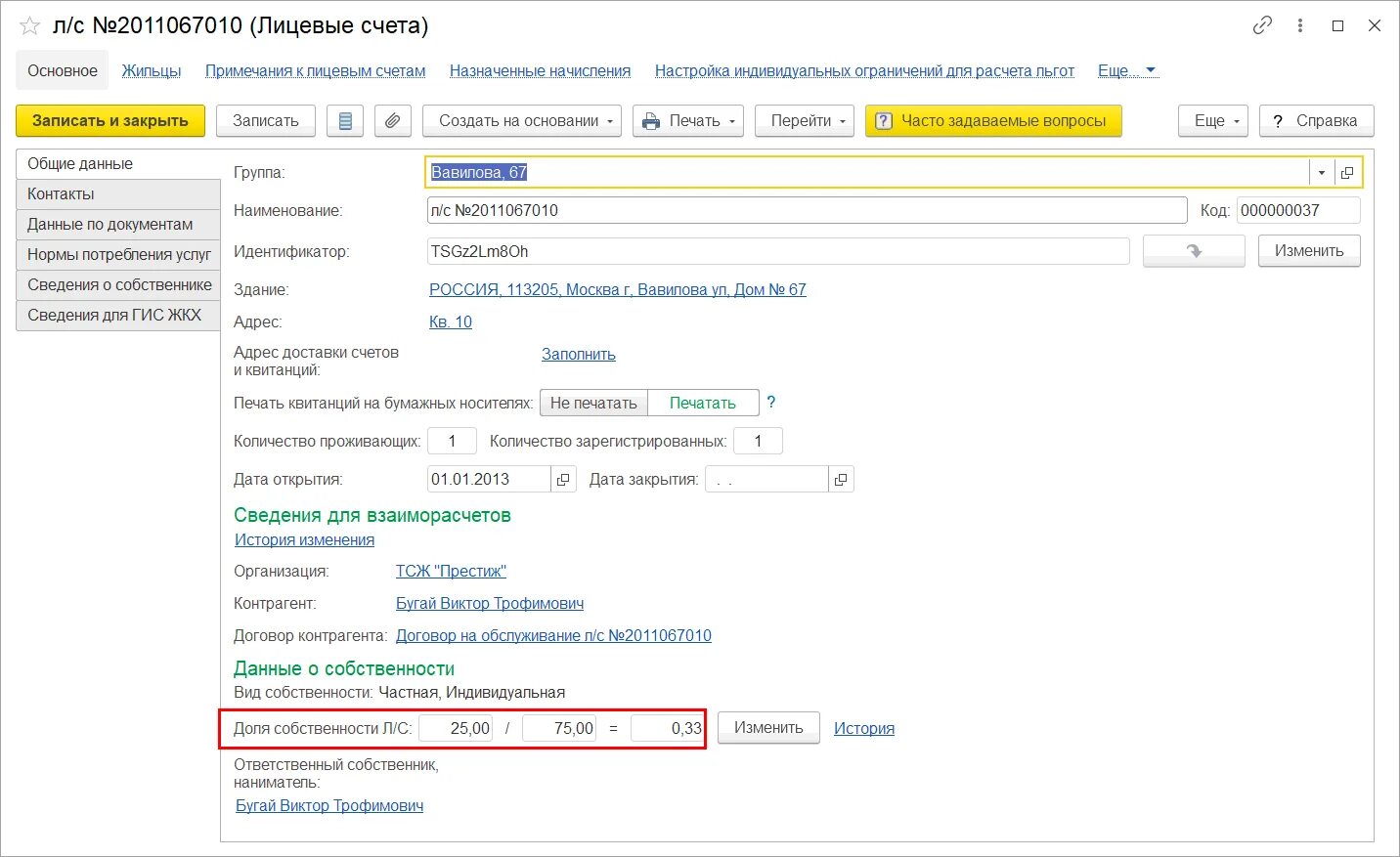Switch to the Основное section
This screenshot has height=857, width=1400.
[x=63, y=70]
